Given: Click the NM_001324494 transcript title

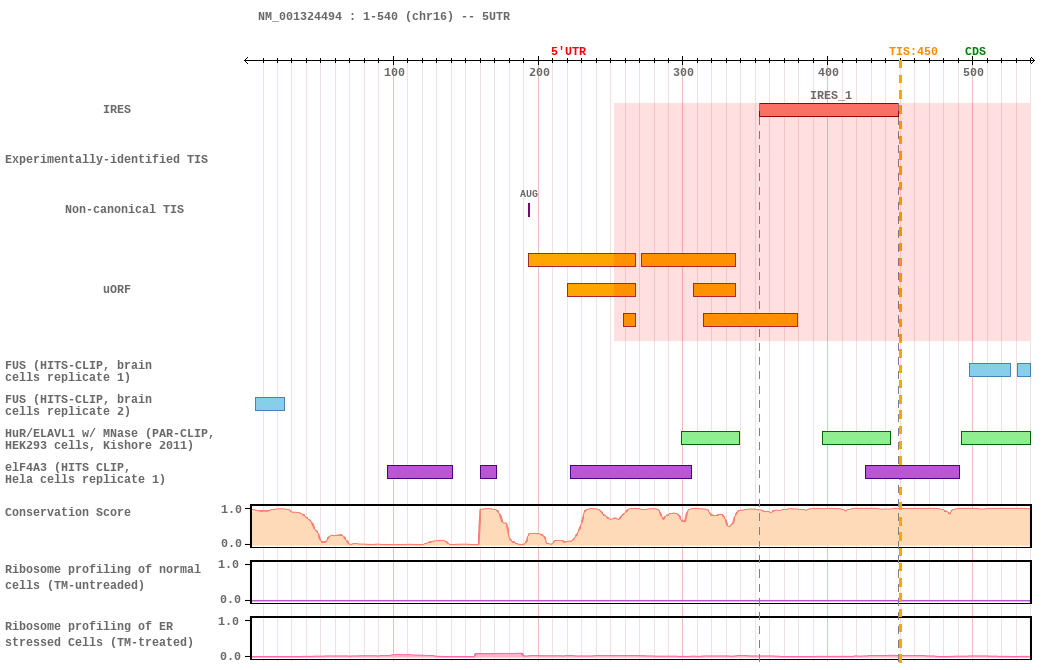Looking at the screenshot, I should [x=384, y=16].
